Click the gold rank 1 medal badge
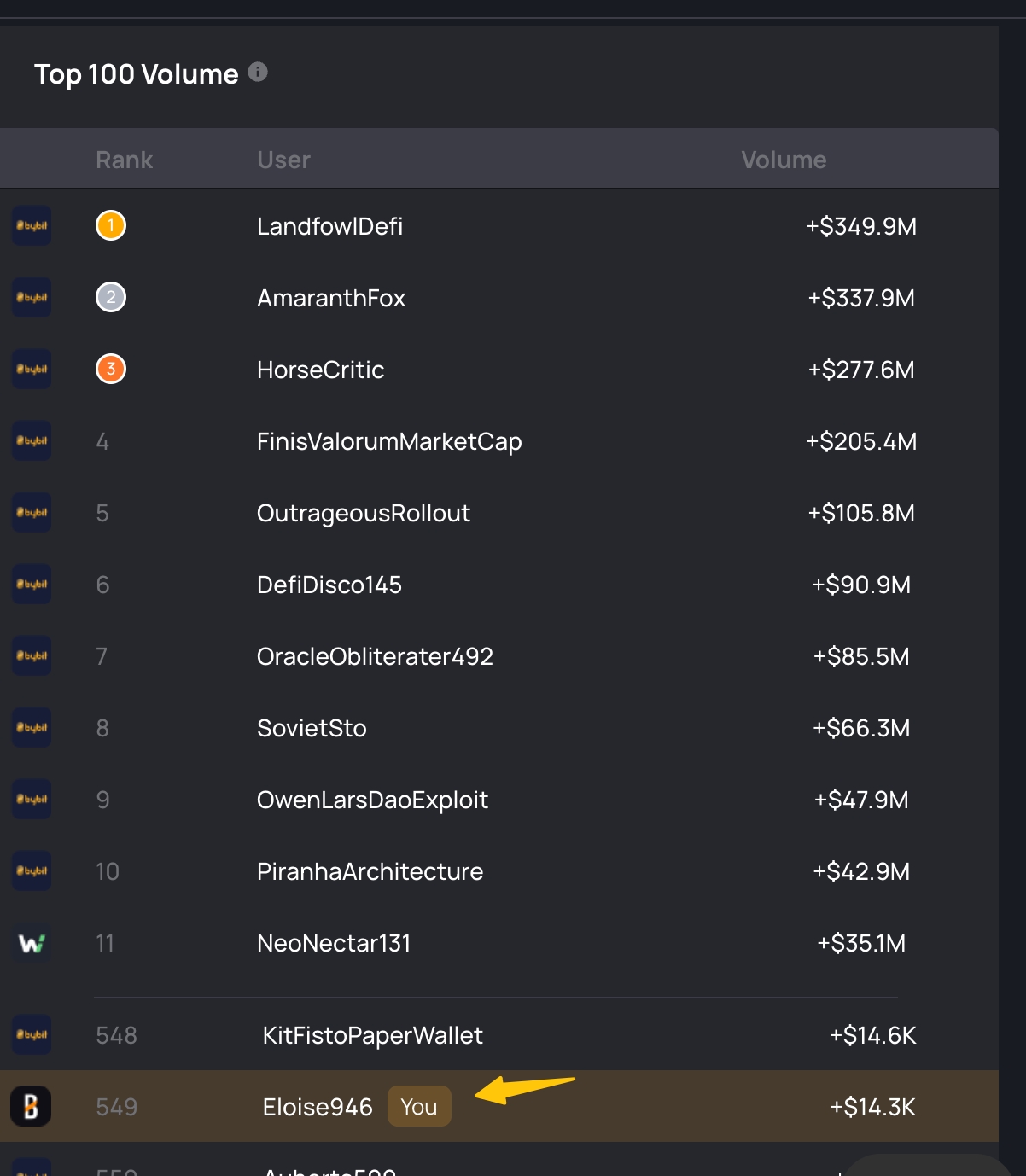The image size is (1026, 1176). [111, 226]
